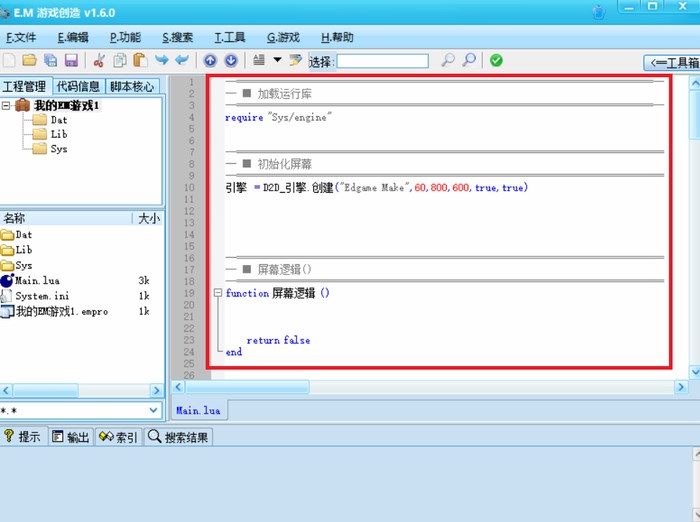
Task: Switch to the 工程管理 tab
Action: click(25, 86)
